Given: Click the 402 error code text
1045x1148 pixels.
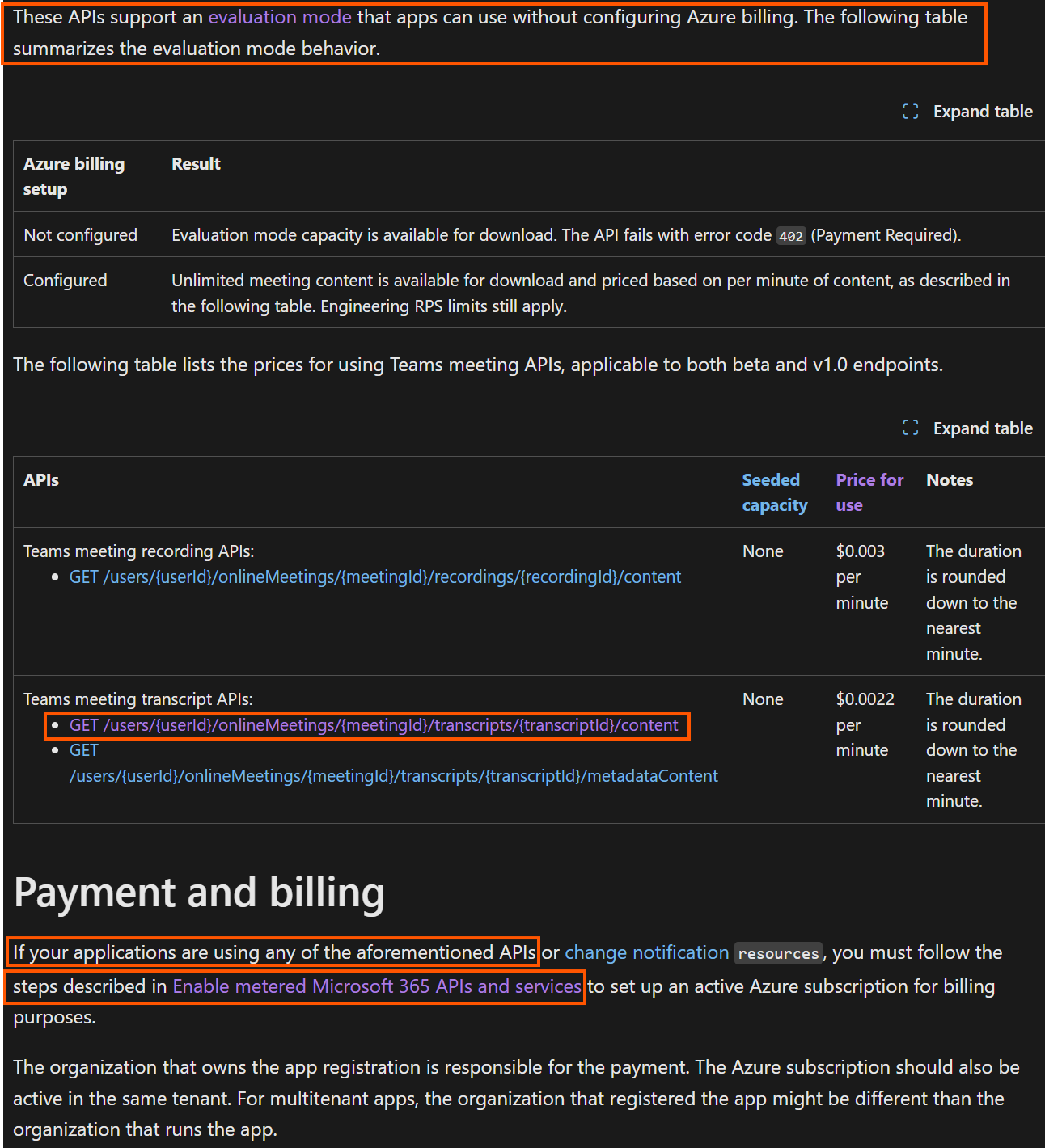Looking at the screenshot, I should pos(791,236).
